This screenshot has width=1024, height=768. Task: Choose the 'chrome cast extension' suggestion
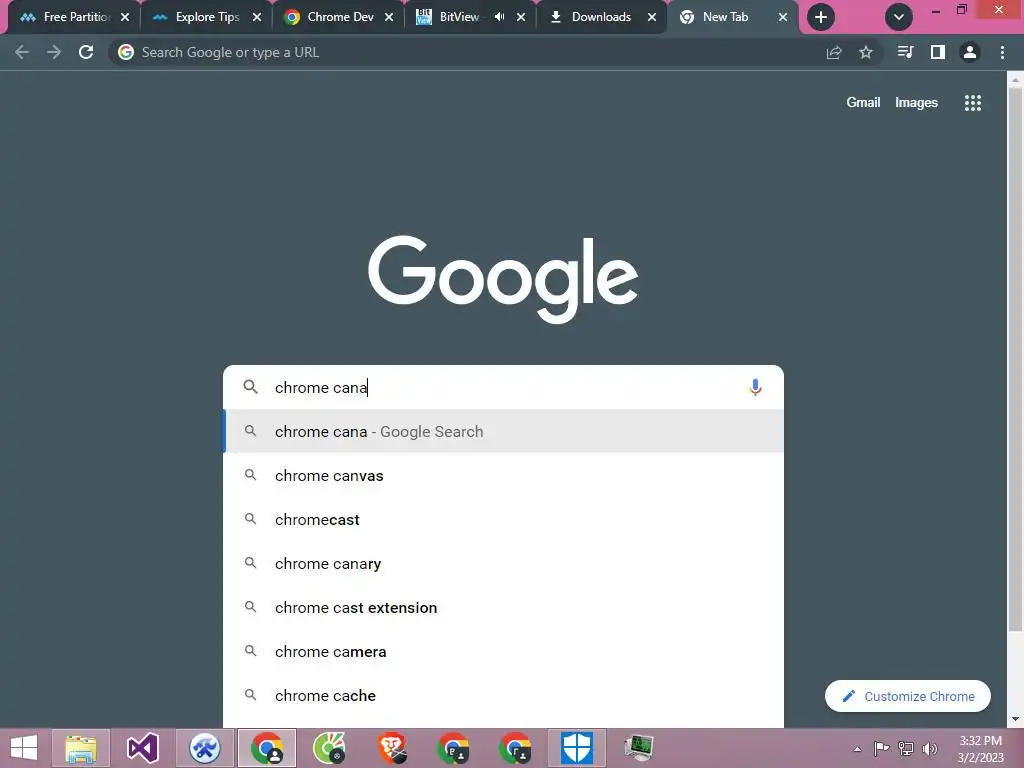[x=504, y=607]
